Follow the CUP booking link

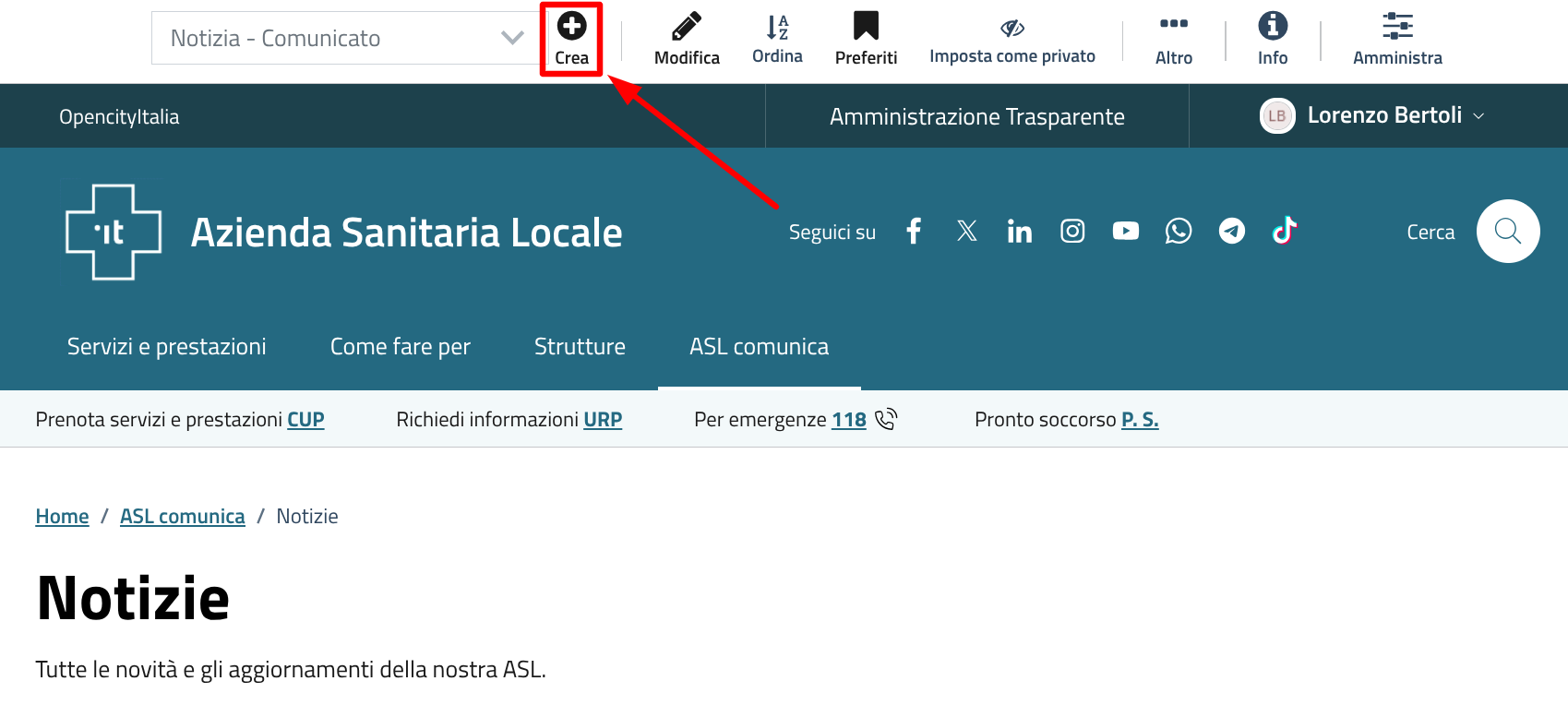pyautogui.click(x=305, y=420)
